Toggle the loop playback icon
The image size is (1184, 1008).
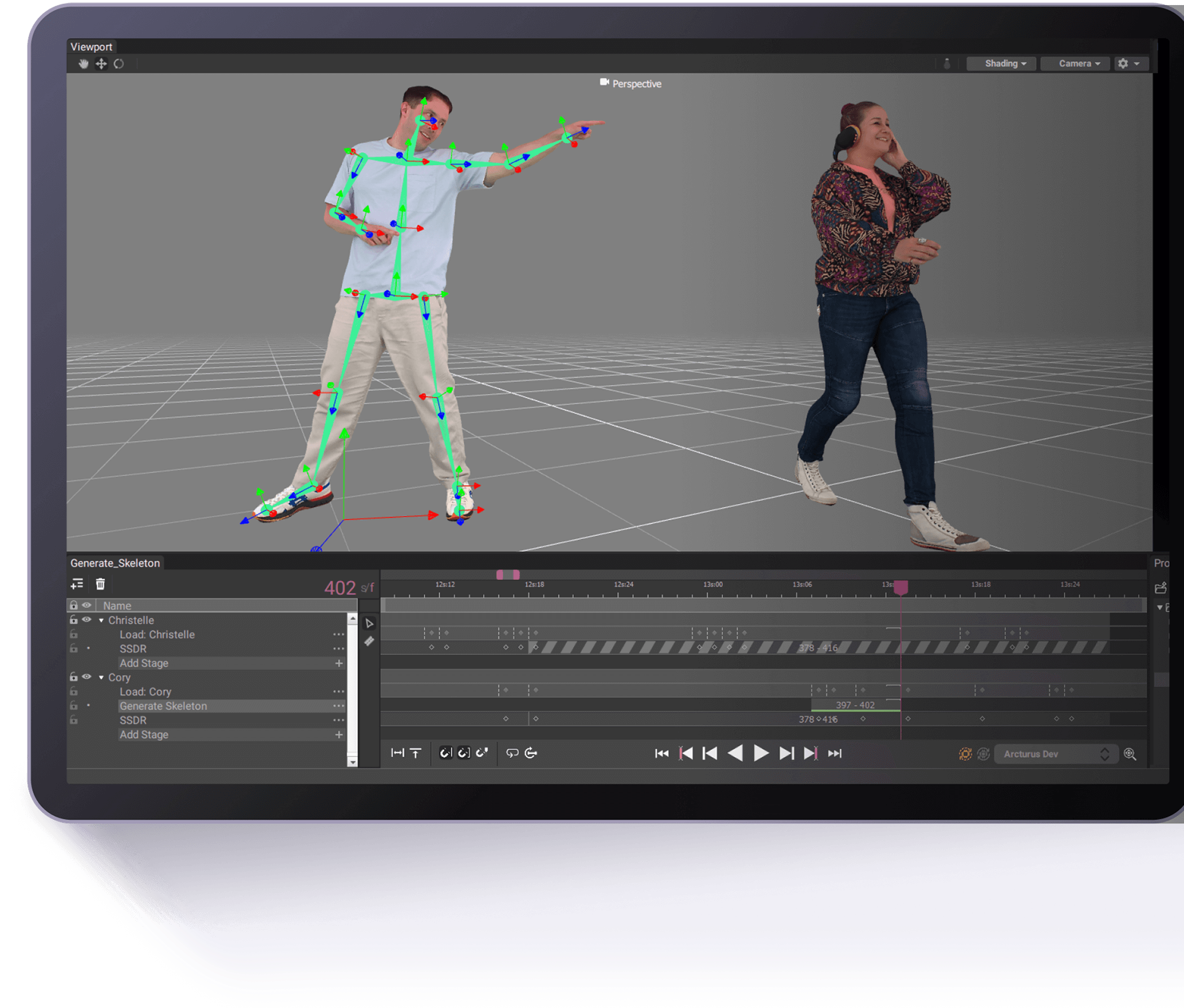512,753
